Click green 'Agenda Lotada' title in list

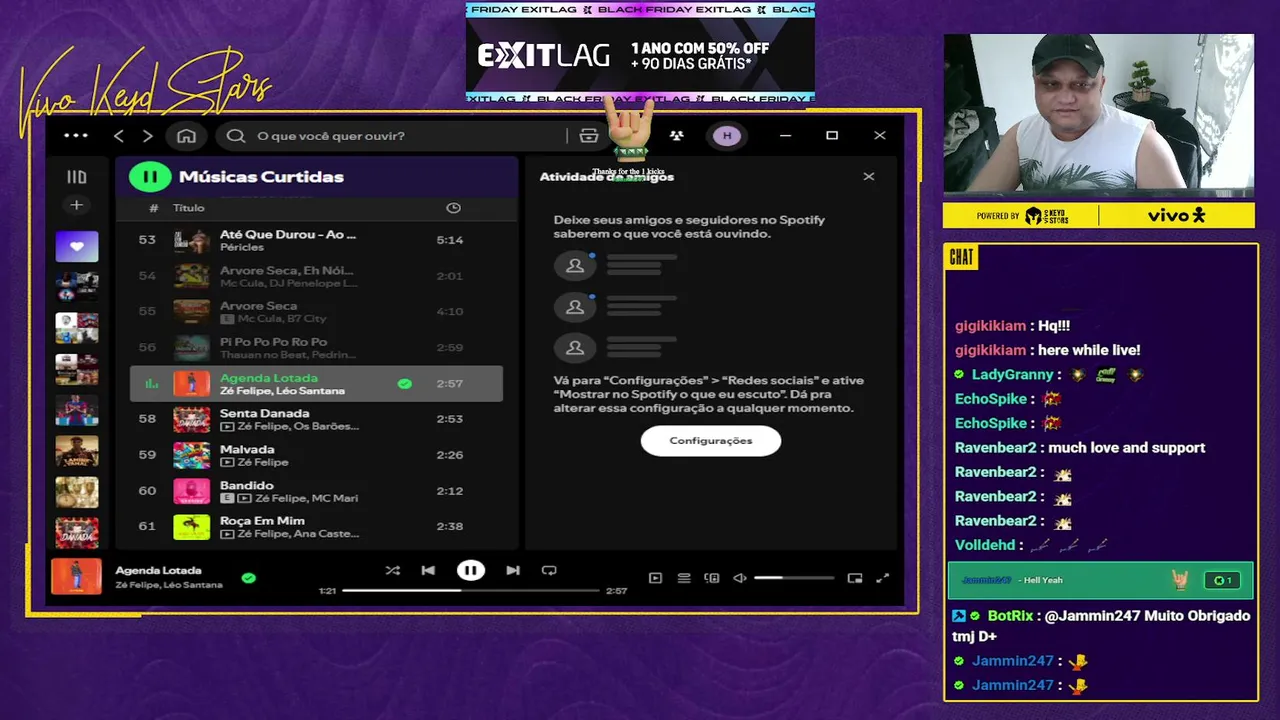(269, 378)
